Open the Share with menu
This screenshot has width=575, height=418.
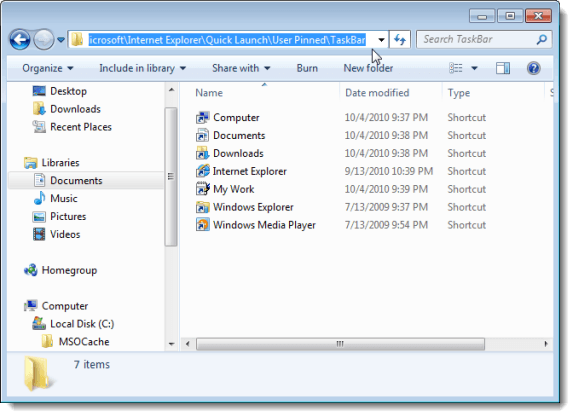coord(241,69)
